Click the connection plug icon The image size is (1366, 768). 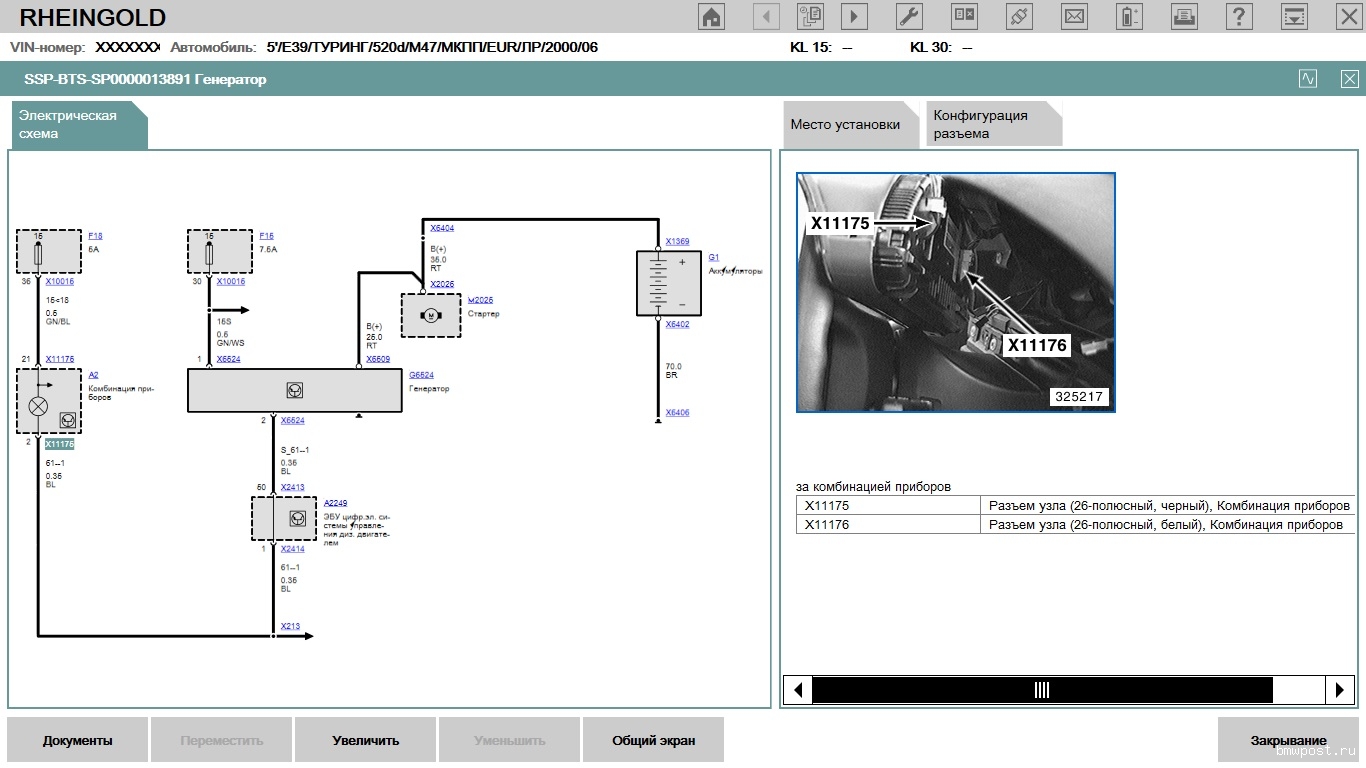(1019, 16)
